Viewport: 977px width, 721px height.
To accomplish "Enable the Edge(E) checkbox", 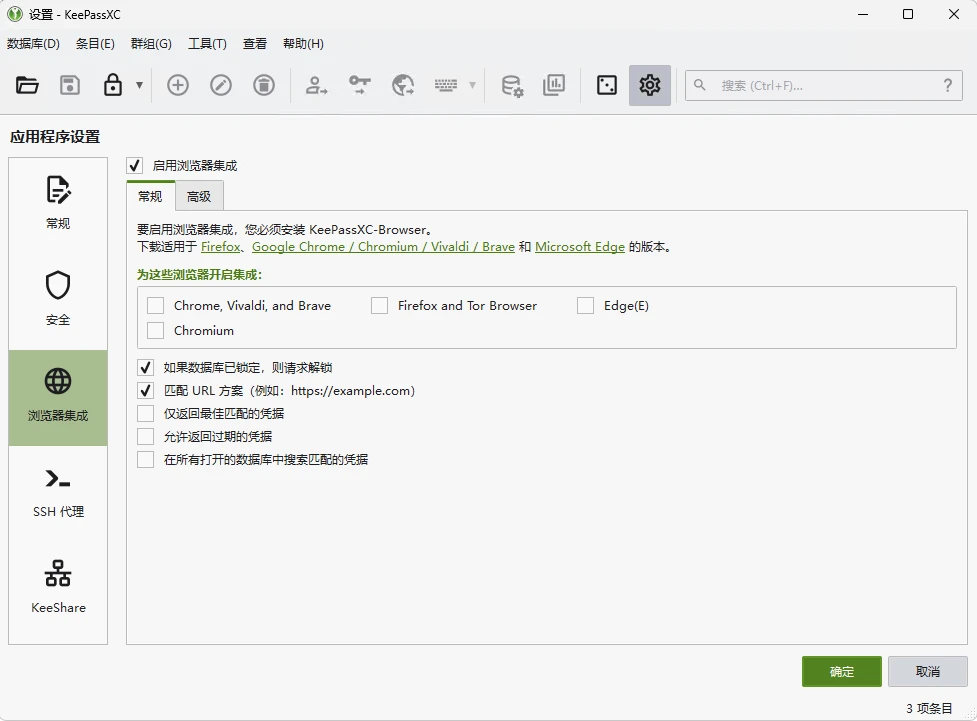I will (x=585, y=305).
